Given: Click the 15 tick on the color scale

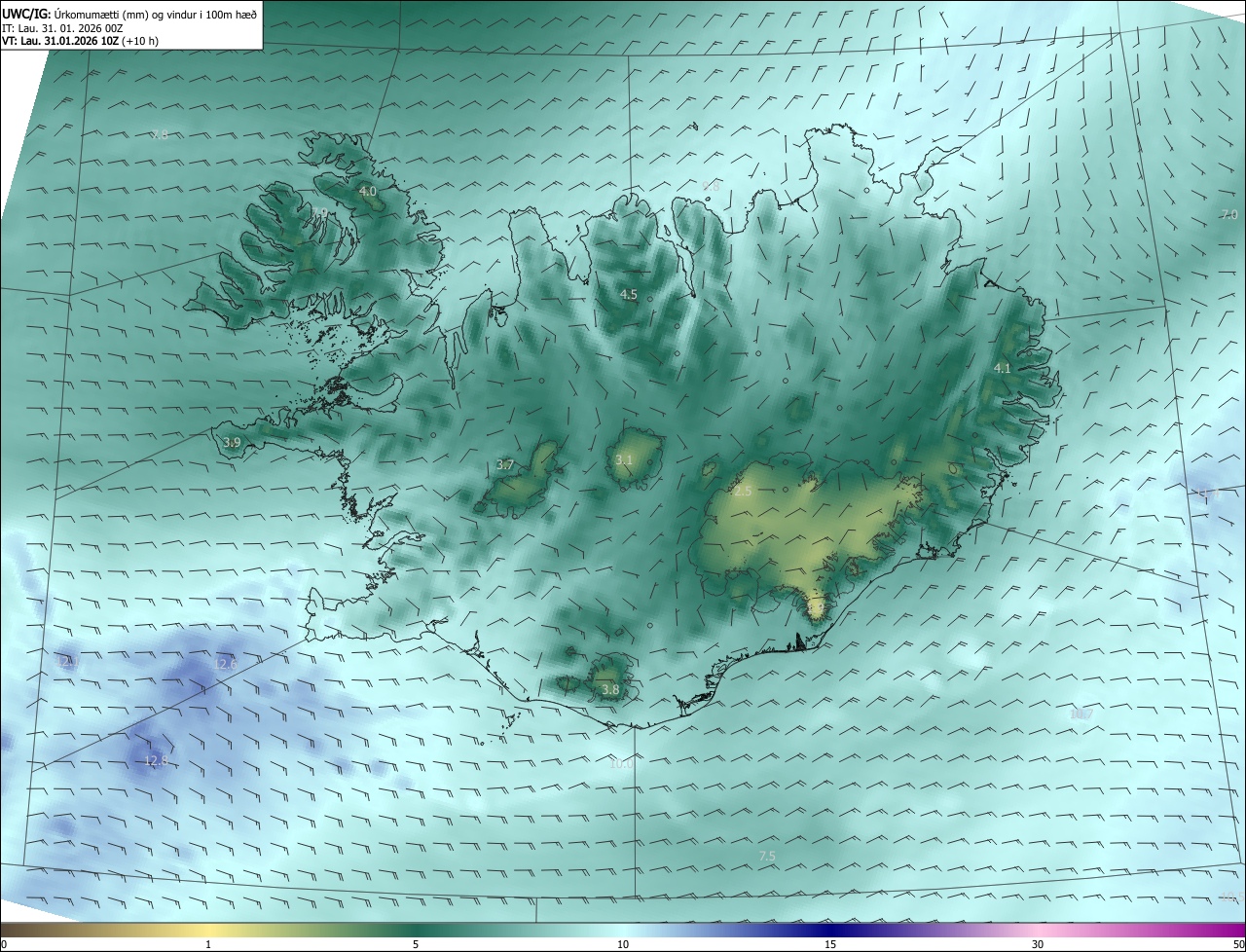Looking at the screenshot, I should 830,944.
